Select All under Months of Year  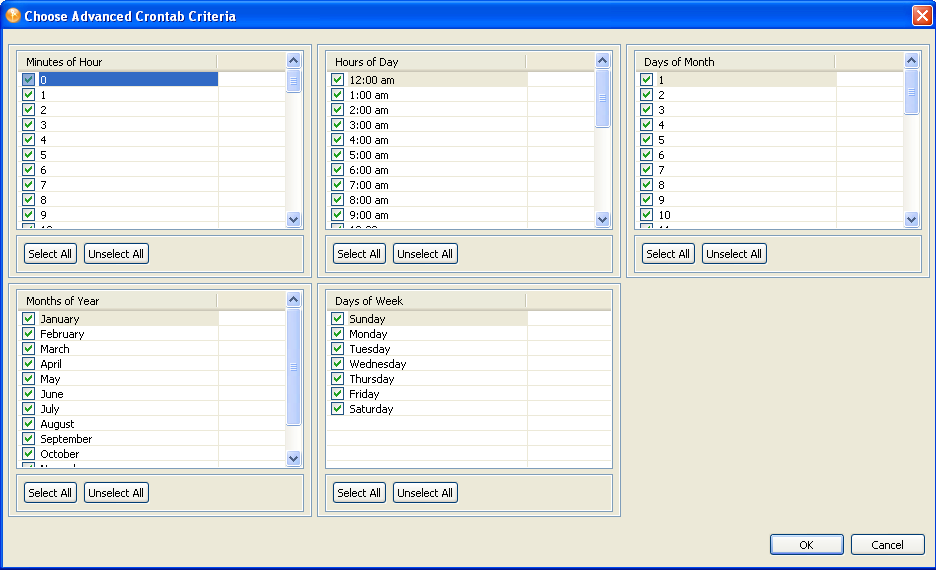point(50,492)
